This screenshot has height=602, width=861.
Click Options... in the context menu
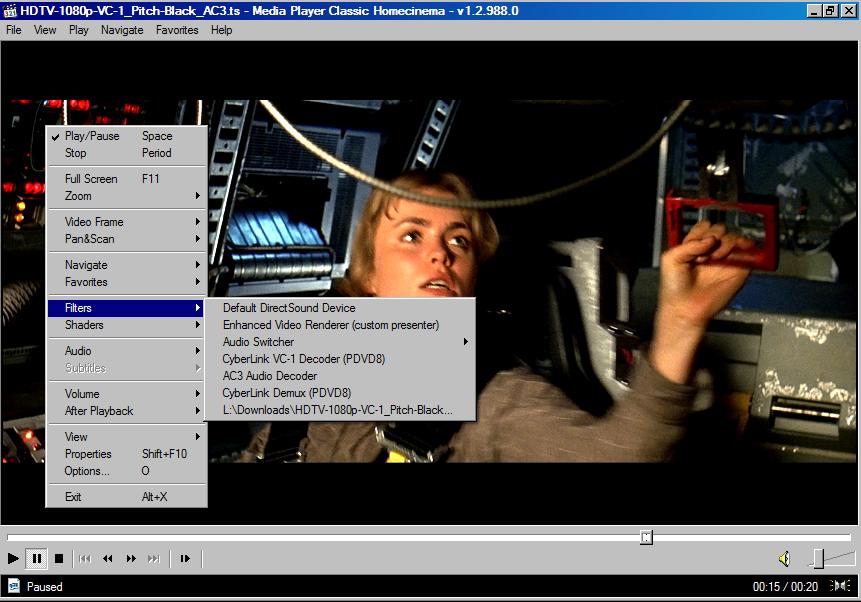87,471
